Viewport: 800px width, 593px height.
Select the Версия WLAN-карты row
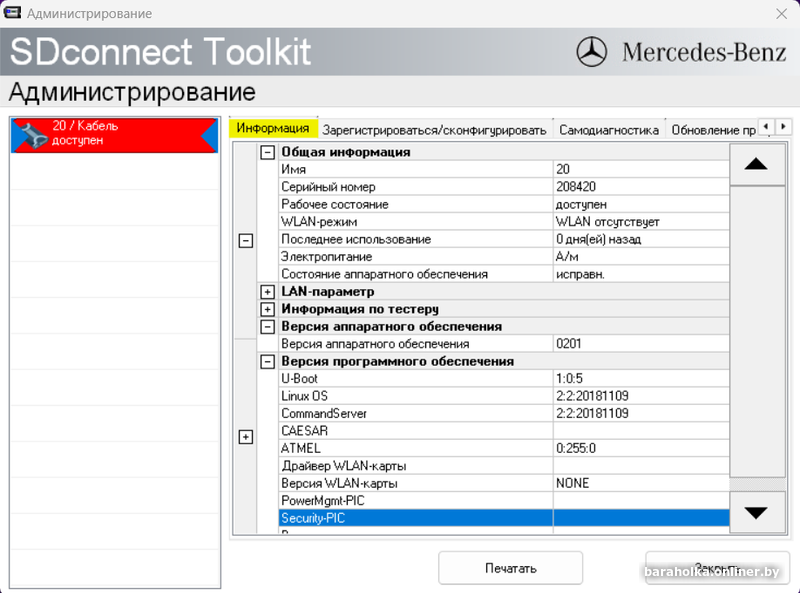(504, 483)
